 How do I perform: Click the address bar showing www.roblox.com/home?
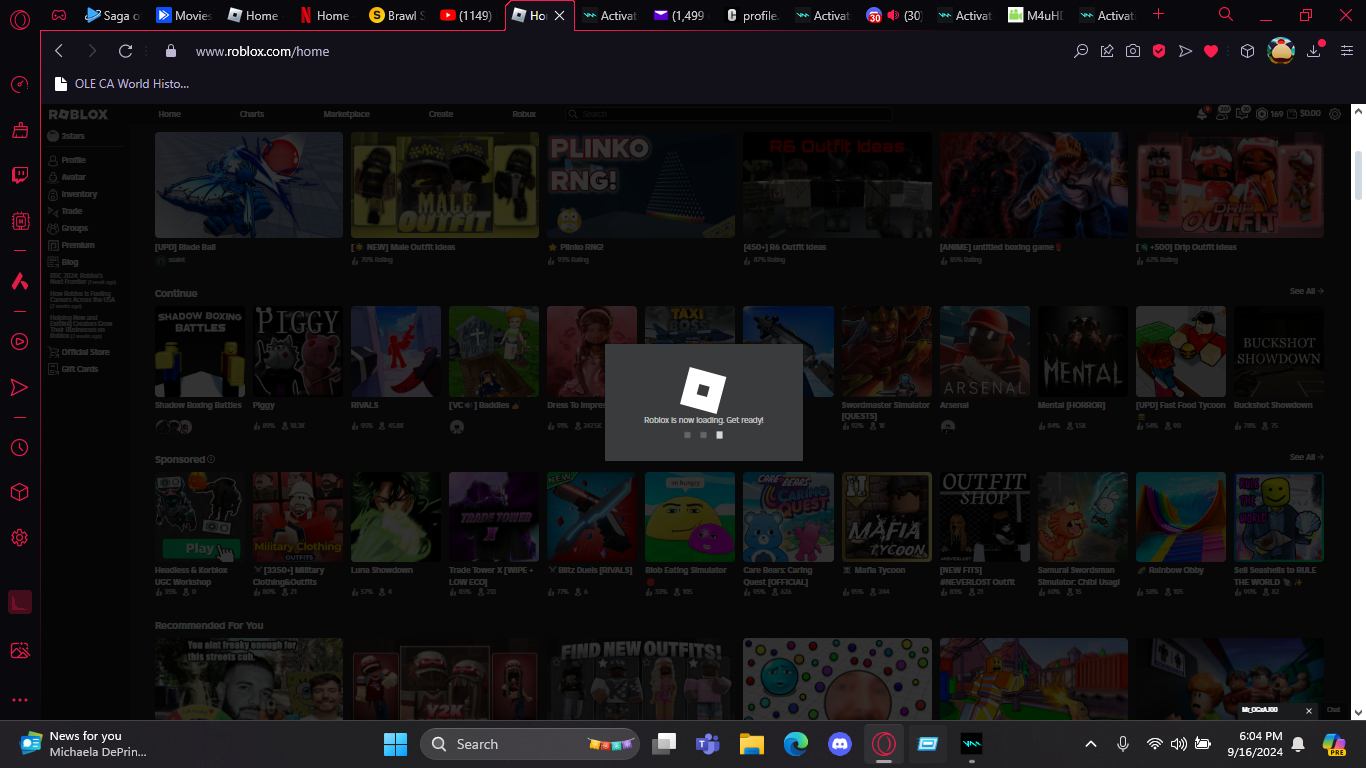point(262,51)
